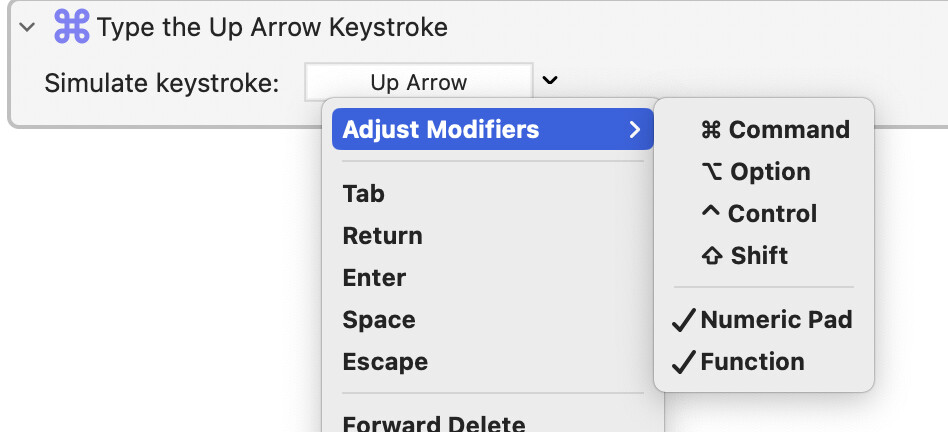
Task: Select Return from the keystroke menu
Action: click(x=383, y=236)
